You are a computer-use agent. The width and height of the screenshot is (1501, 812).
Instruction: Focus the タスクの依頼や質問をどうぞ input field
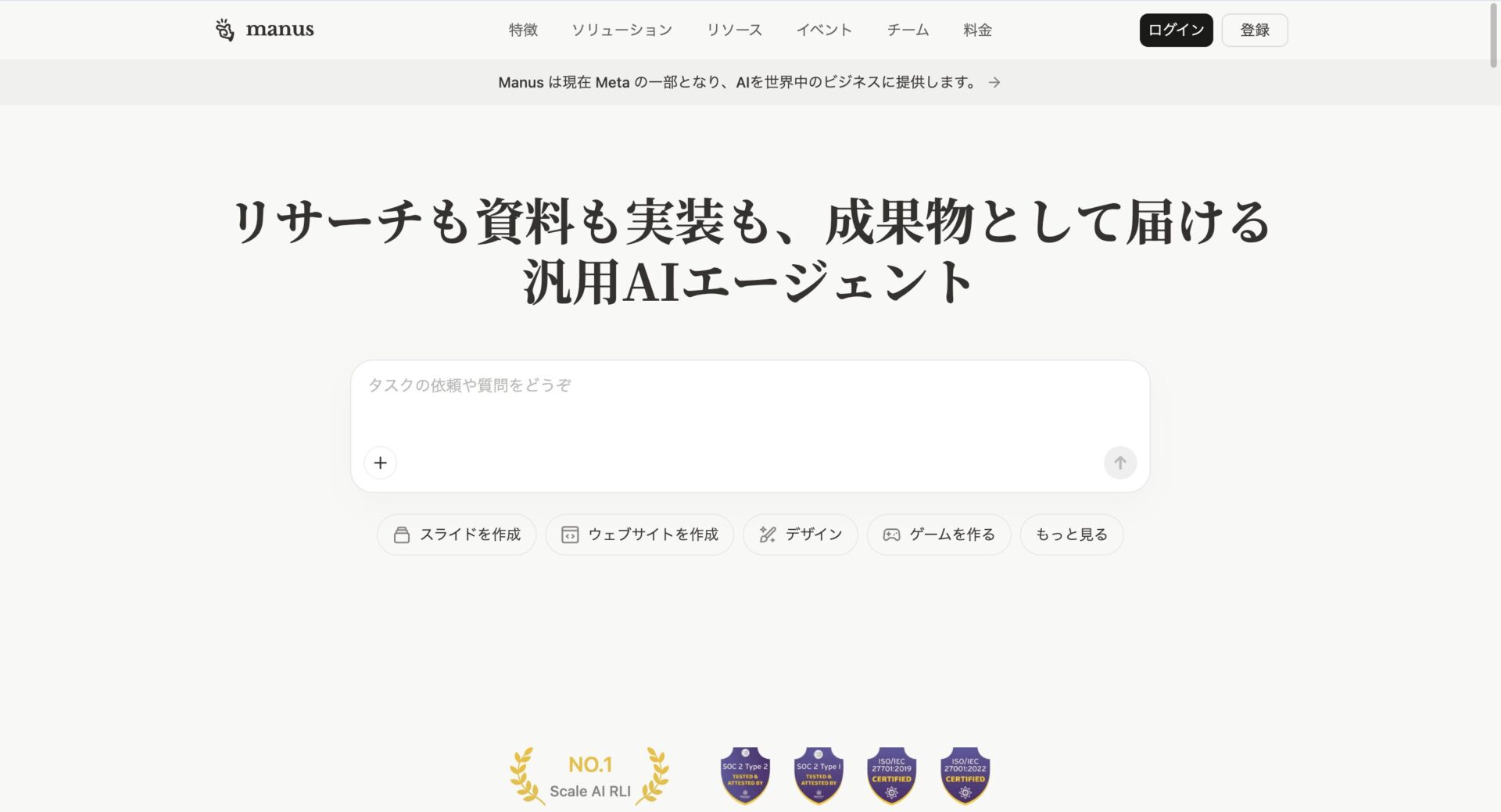coord(750,385)
